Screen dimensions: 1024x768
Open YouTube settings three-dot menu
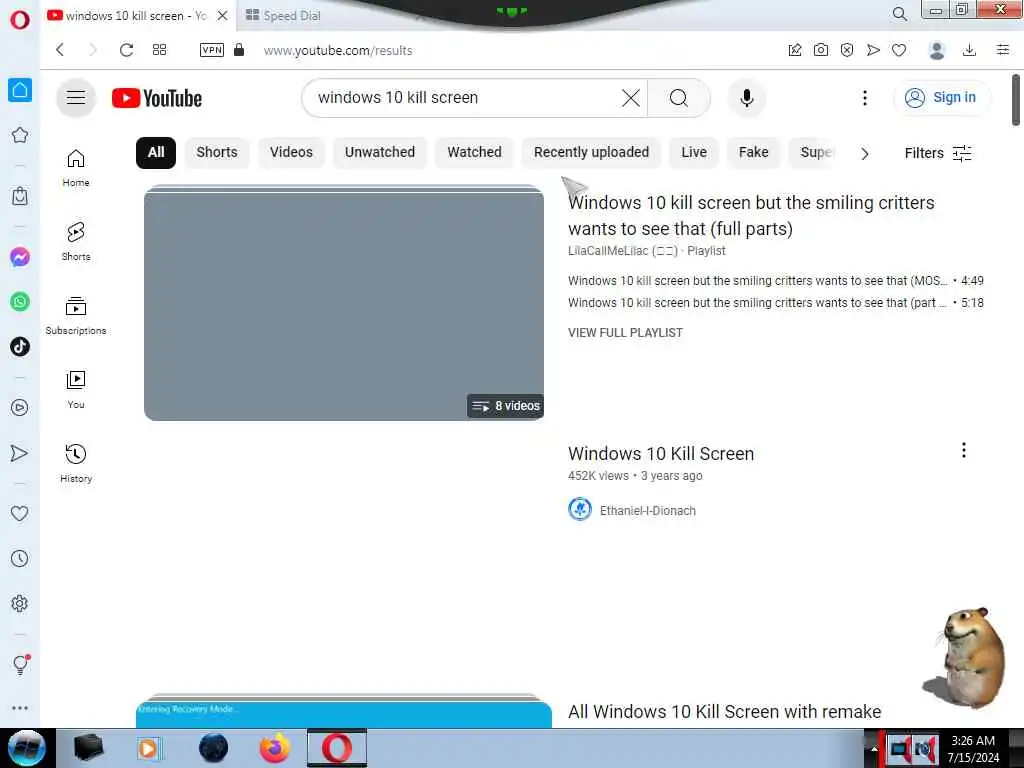(865, 98)
